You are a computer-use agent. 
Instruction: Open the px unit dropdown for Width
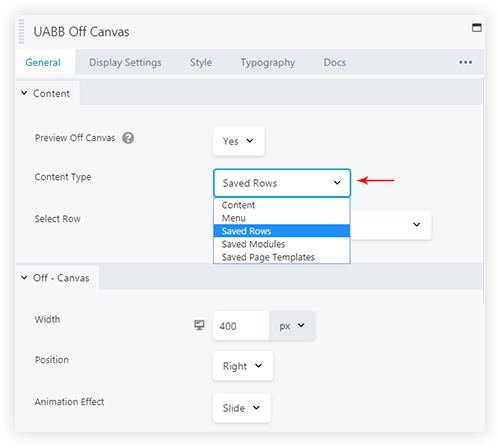(x=292, y=326)
